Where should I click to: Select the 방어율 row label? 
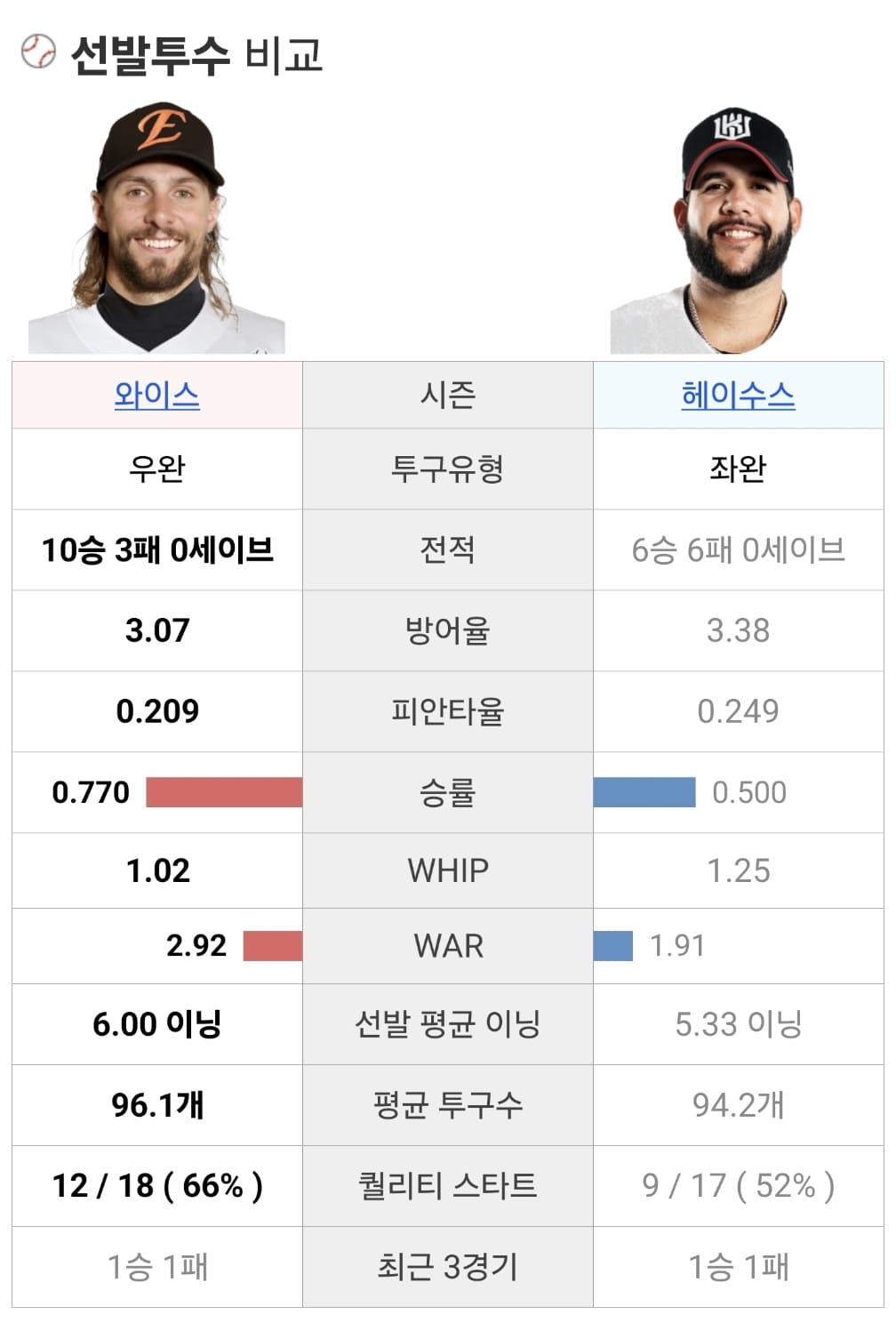point(448,630)
